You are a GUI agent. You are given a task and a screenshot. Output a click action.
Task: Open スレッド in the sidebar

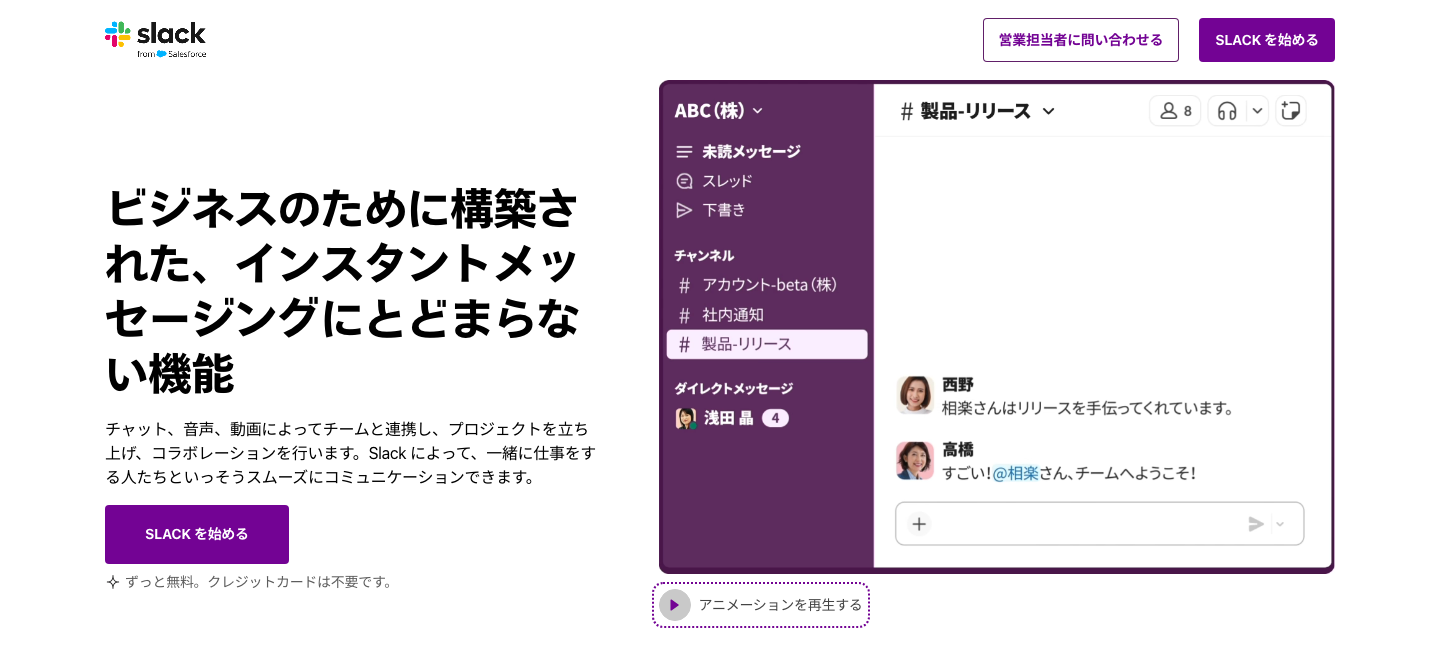[x=727, y=181]
